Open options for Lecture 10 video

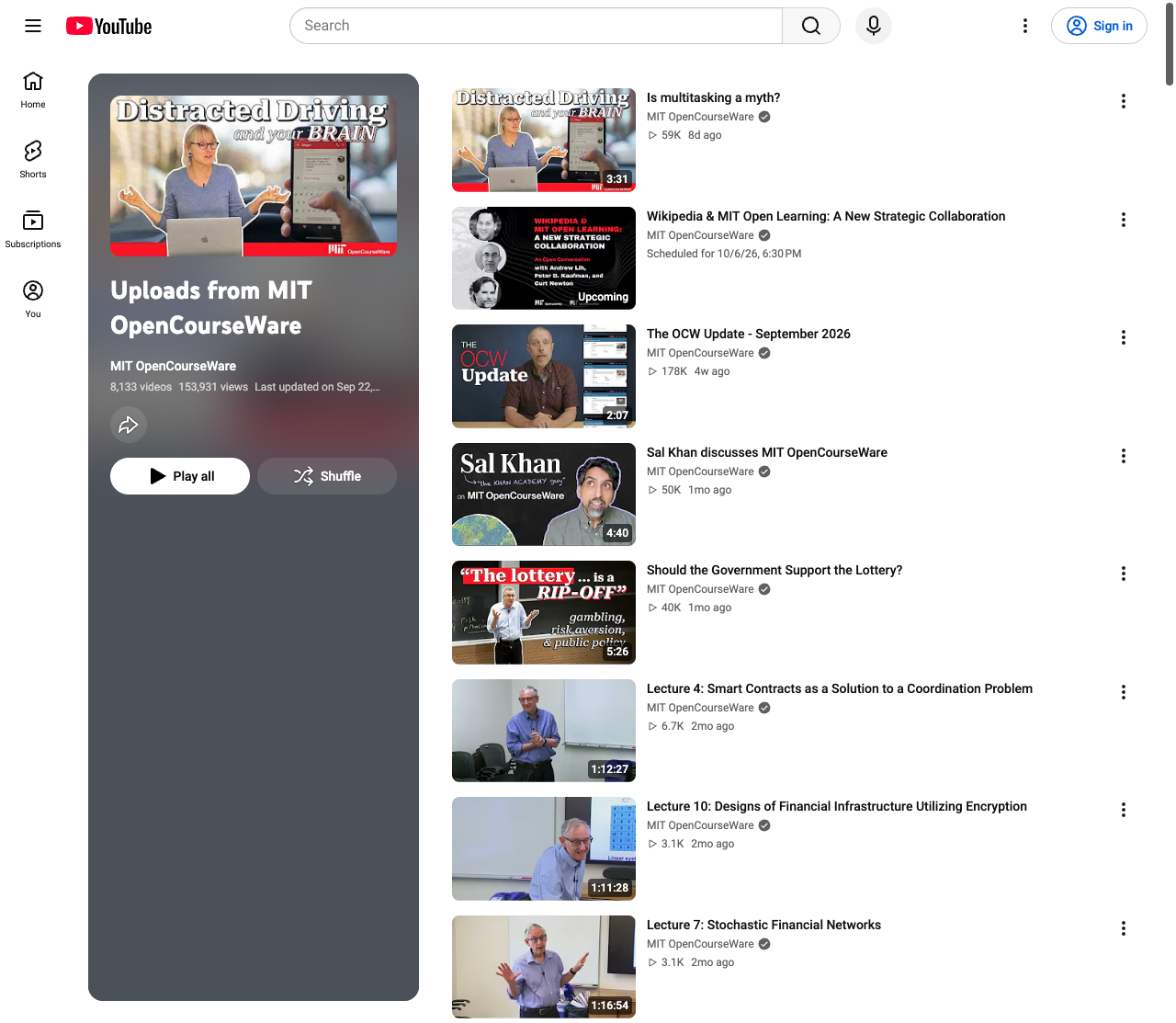tap(1124, 810)
